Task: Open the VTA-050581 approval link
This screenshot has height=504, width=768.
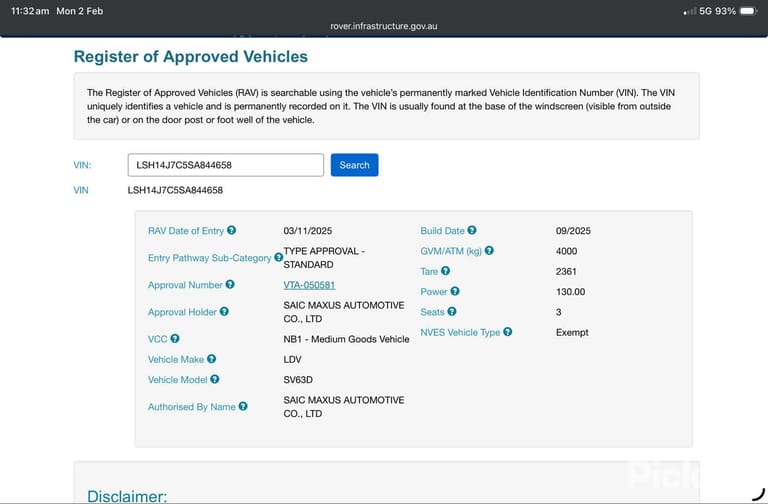Action: 309,285
